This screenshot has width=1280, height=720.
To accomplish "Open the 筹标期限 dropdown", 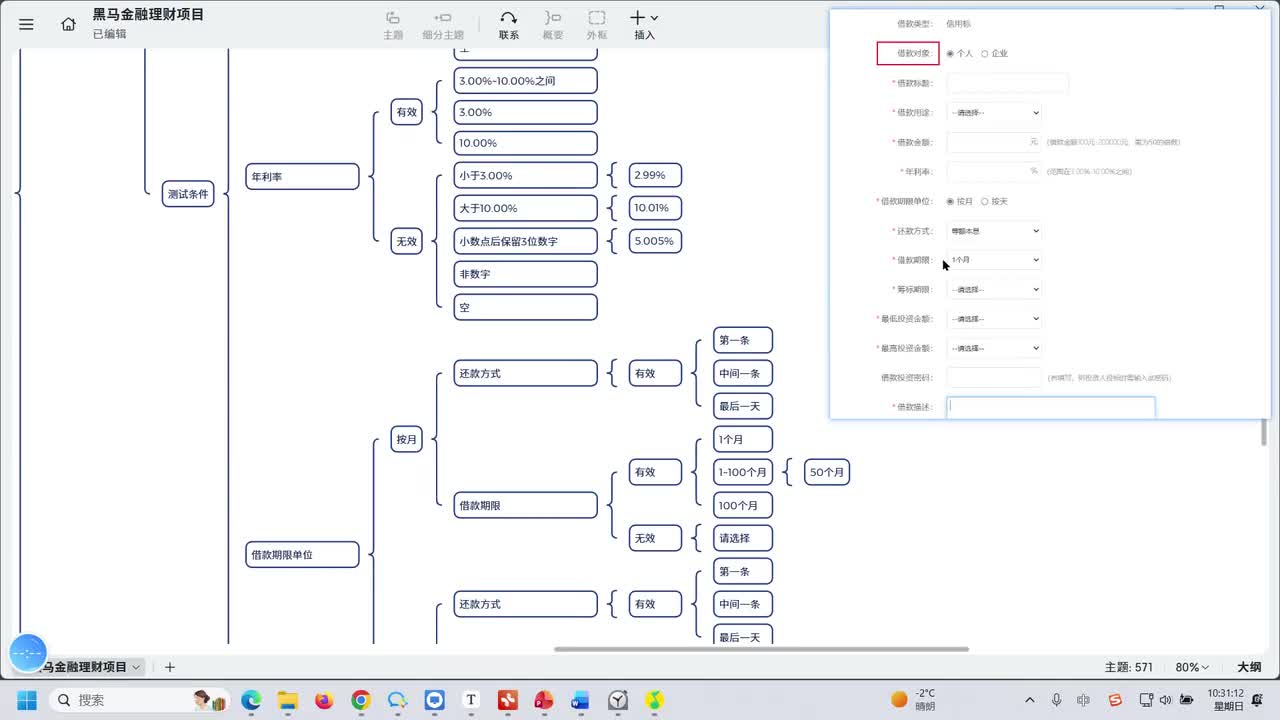I will point(994,290).
